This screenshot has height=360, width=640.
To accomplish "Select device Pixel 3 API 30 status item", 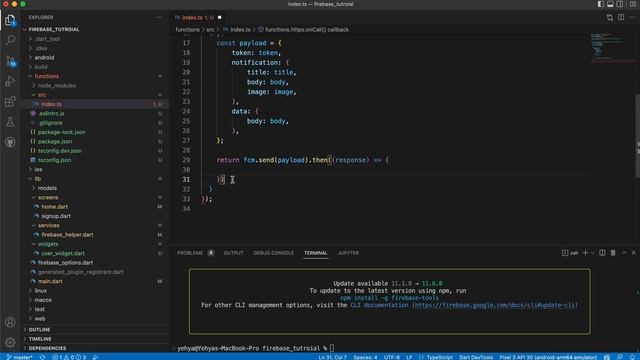I will [548, 357].
